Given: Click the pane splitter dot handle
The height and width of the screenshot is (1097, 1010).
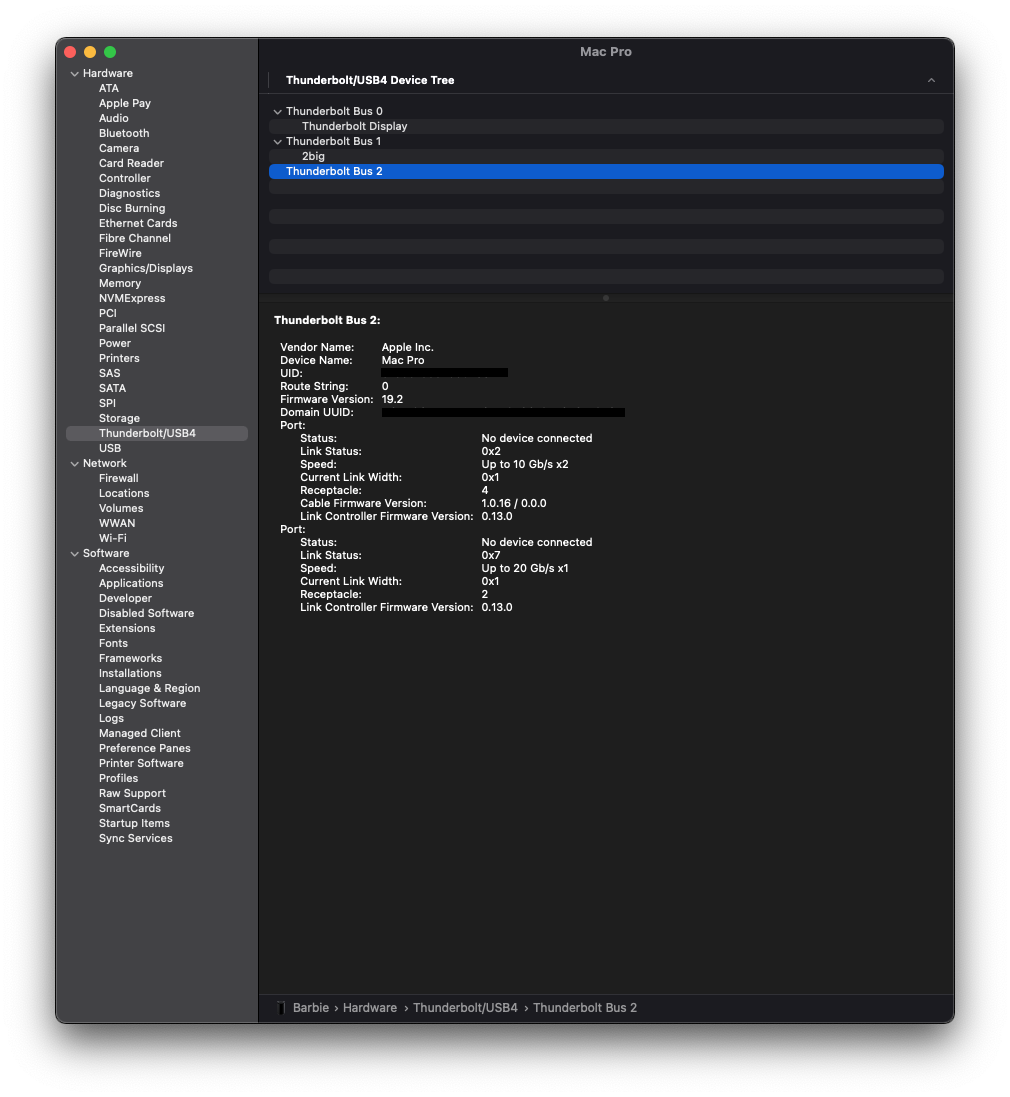Looking at the screenshot, I should (606, 298).
